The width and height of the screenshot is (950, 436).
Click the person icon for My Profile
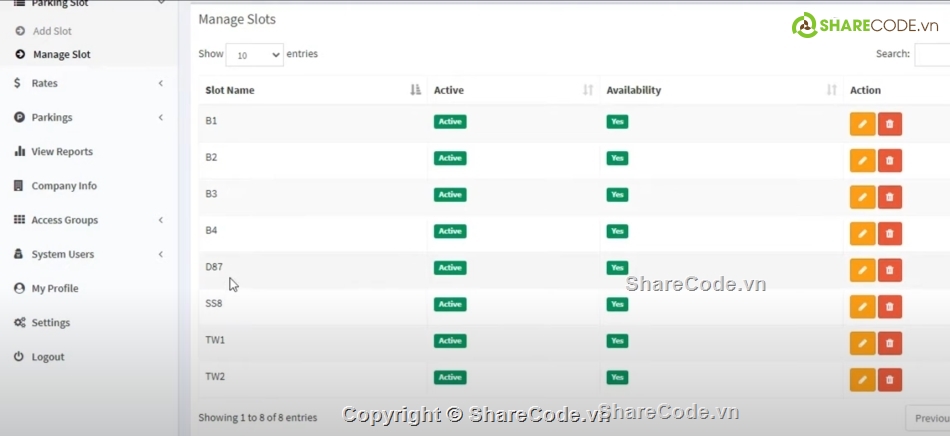coord(19,288)
